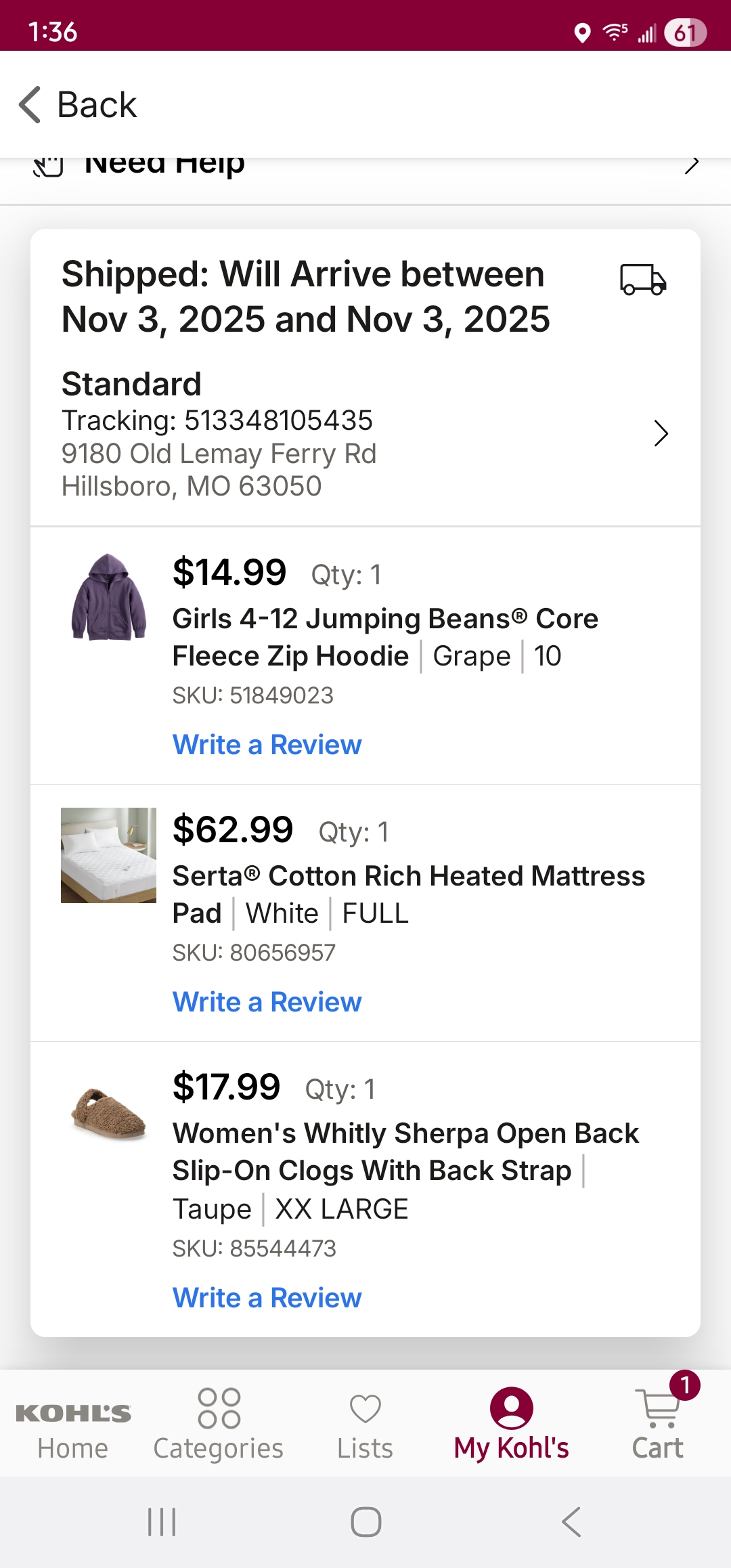This screenshot has height=1568, width=731.
Task: Write a Review for Serta Mattress Pad
Action: [x=267, y=1002]
